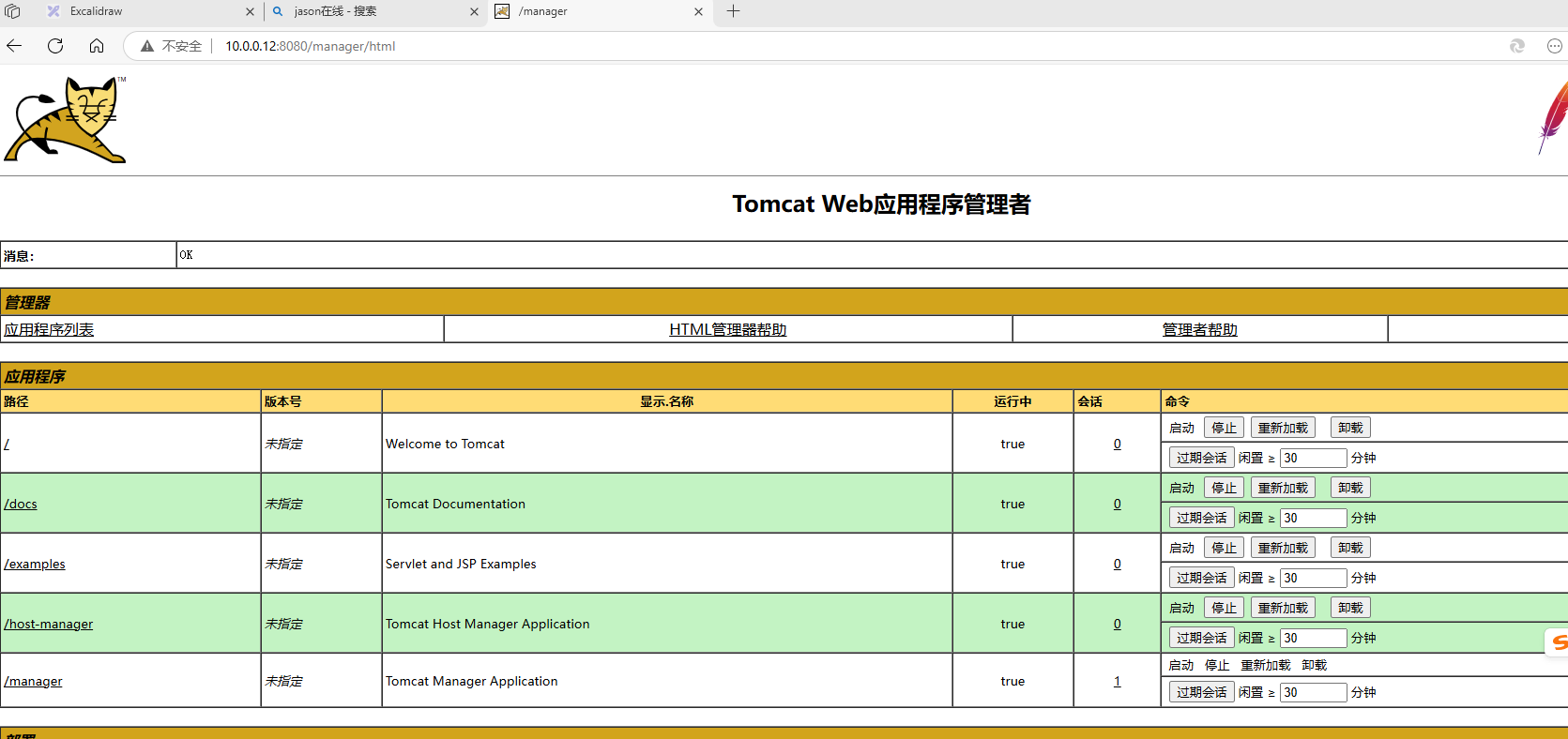Click idle minutes field for /docs

pos(1314,518)
